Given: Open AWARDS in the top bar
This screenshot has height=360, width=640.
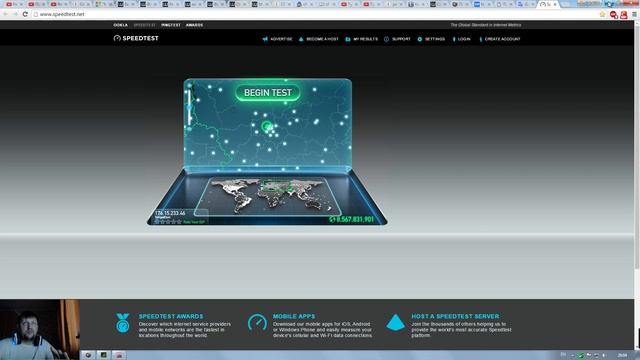Looking at the screenshot, I should (194, 25).
